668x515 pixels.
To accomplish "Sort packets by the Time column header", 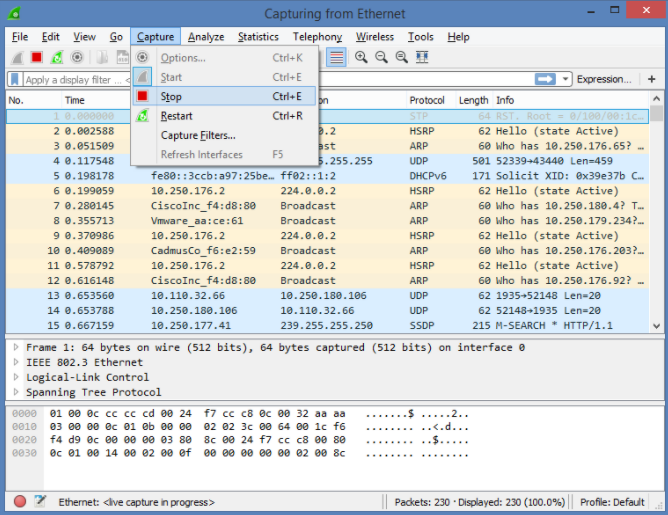I will [96, 100].
